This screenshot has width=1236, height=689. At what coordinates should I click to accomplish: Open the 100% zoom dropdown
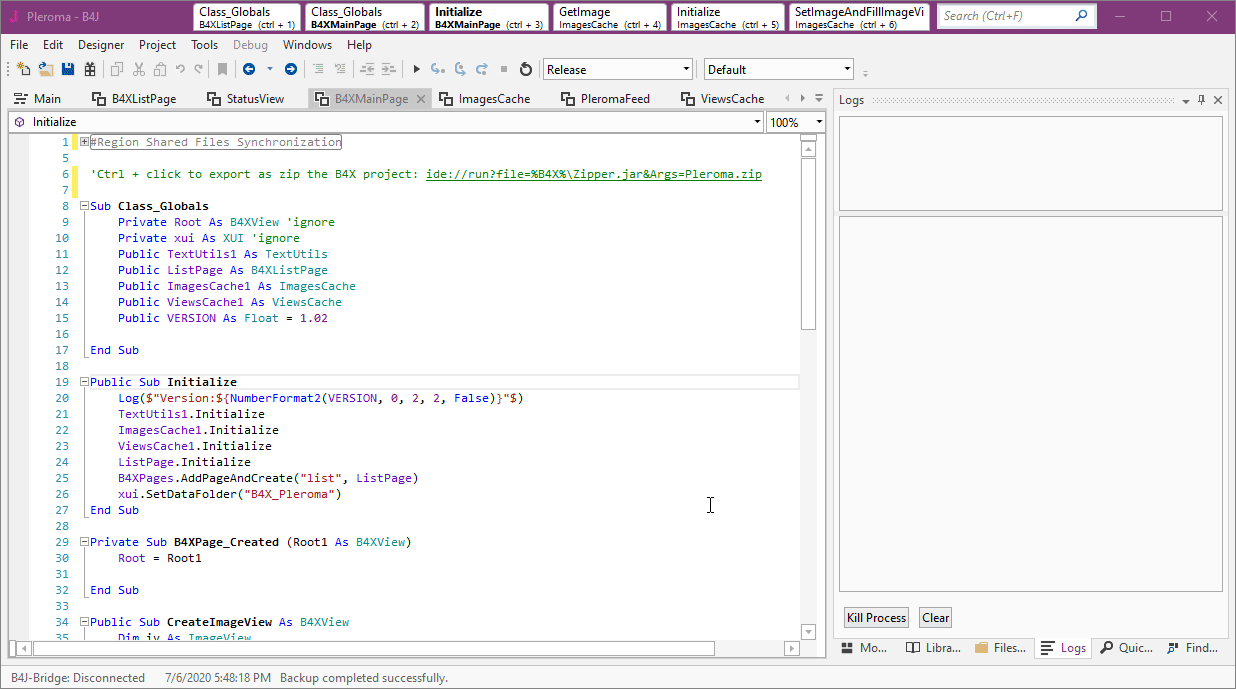pyautogui.click(x=796, y=122)
